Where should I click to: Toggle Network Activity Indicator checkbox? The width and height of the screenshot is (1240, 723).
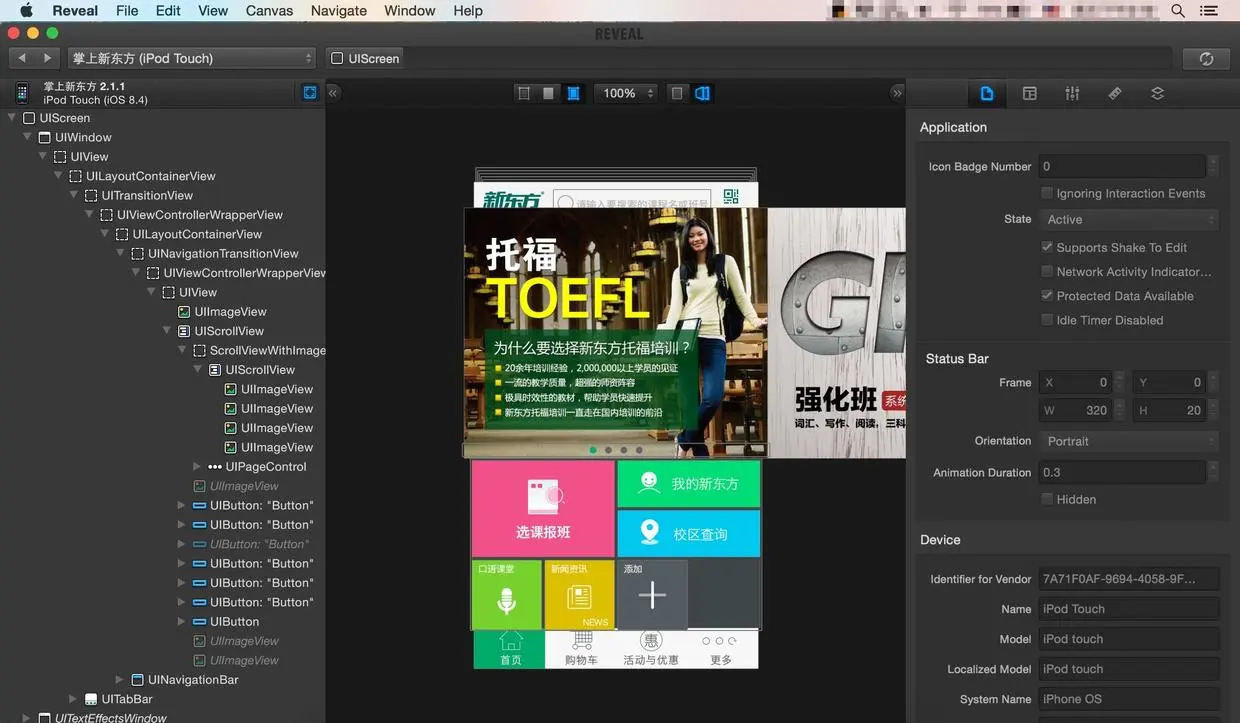pos(1047,271)
